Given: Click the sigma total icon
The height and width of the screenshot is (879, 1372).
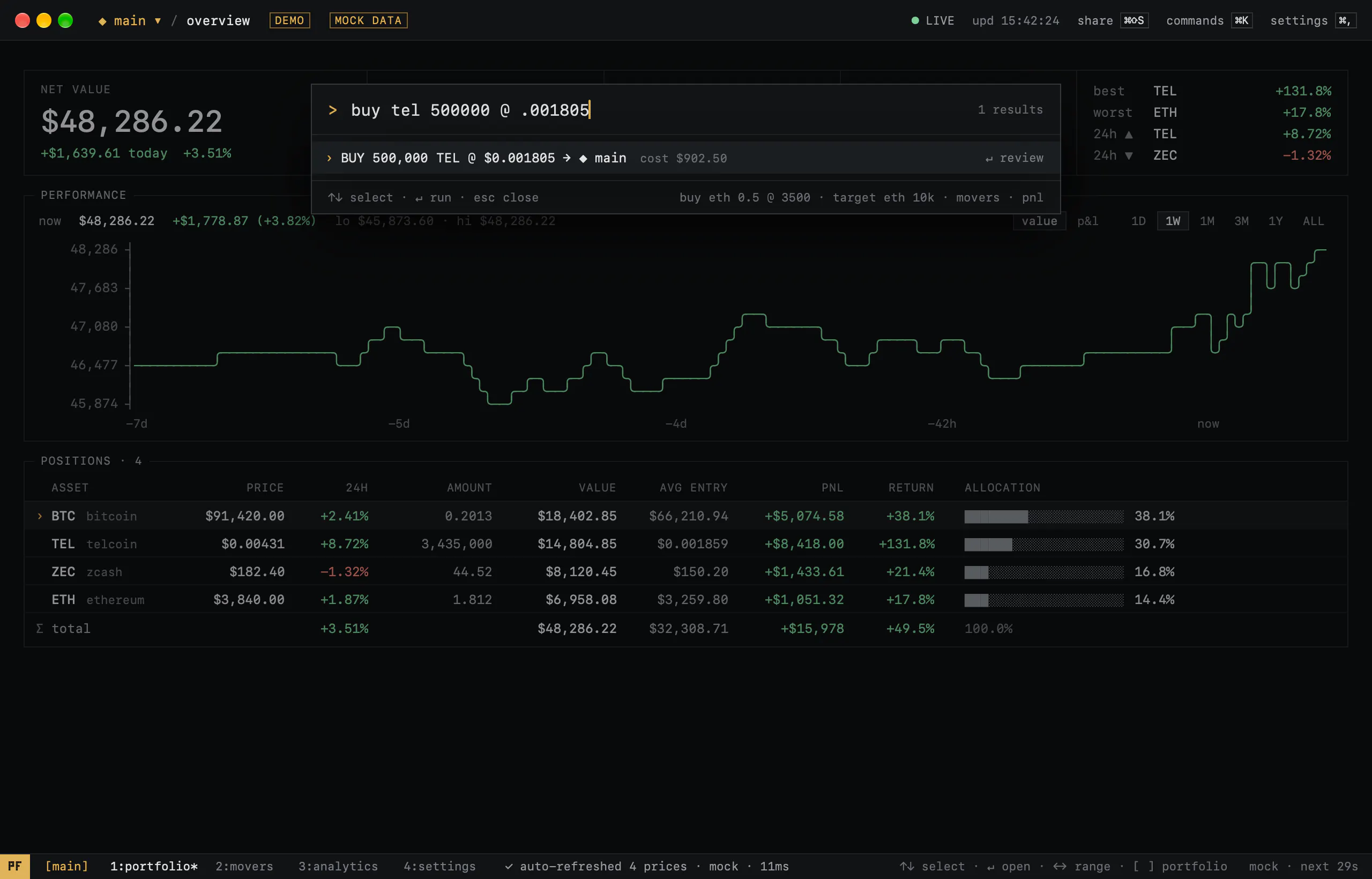Looking at the screenshot, I should click(x=39, y=628).
